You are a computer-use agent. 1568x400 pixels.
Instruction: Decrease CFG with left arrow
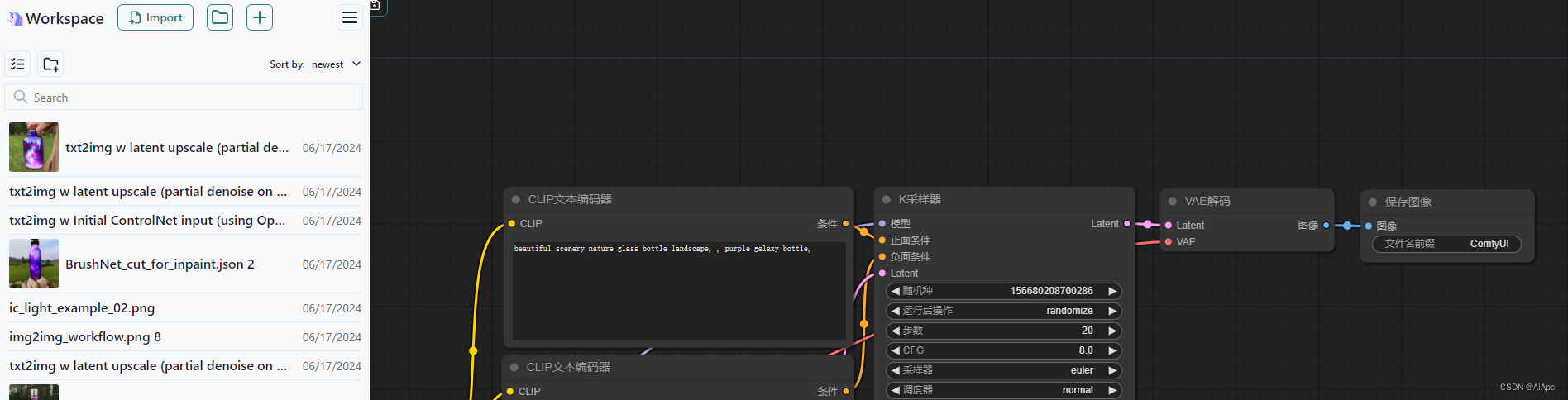click(895, 350)
